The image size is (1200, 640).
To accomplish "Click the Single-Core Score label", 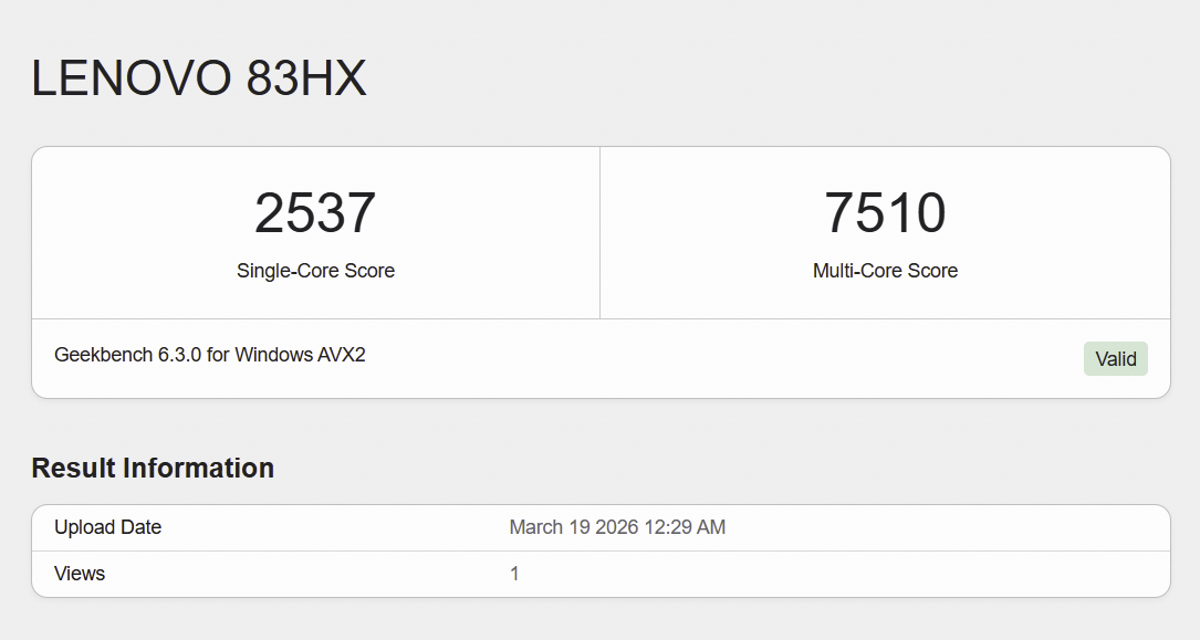I will tap(316, 270).
